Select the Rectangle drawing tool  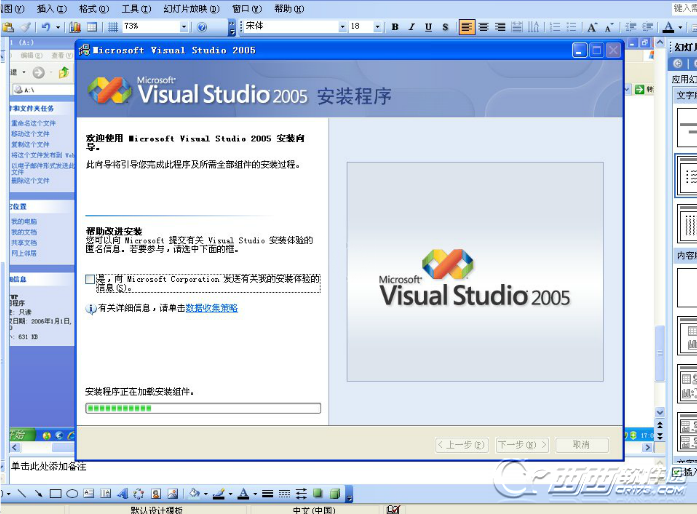[56, 494]
